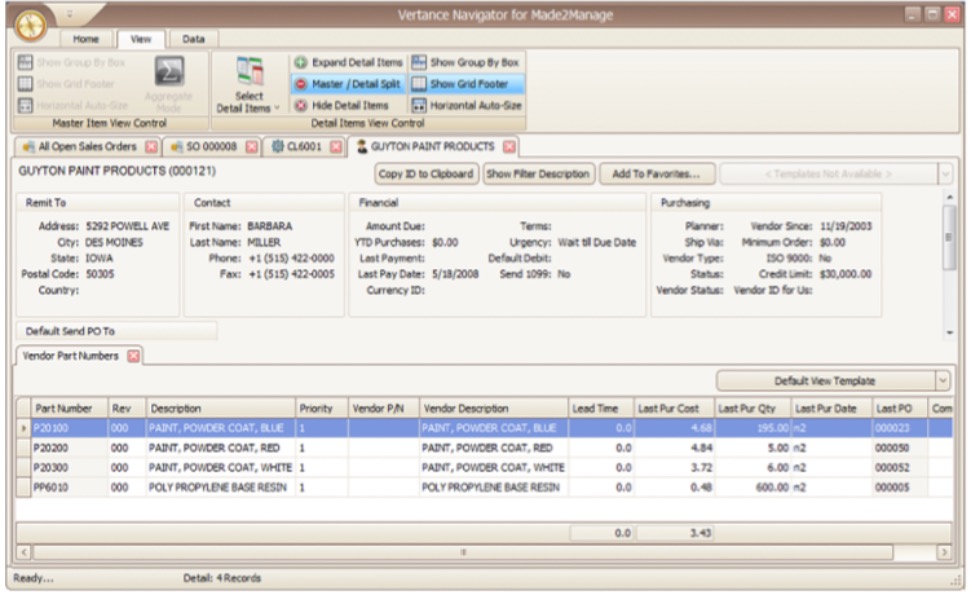Close the Vendor Part Numbers tab

pos(132,356)
